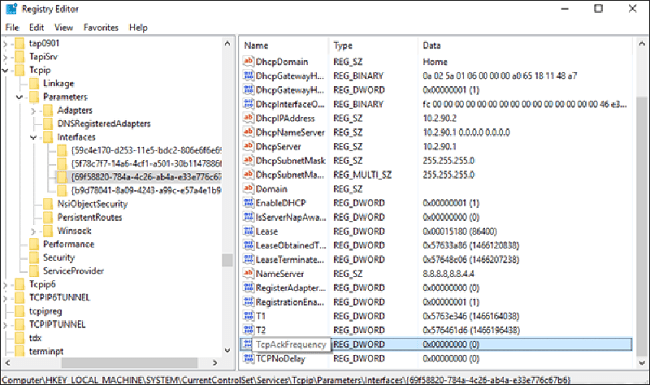
Task: Click the NameServer data 8.8.8.8,8.8.4.4
Action: click(x=448, y=274)
